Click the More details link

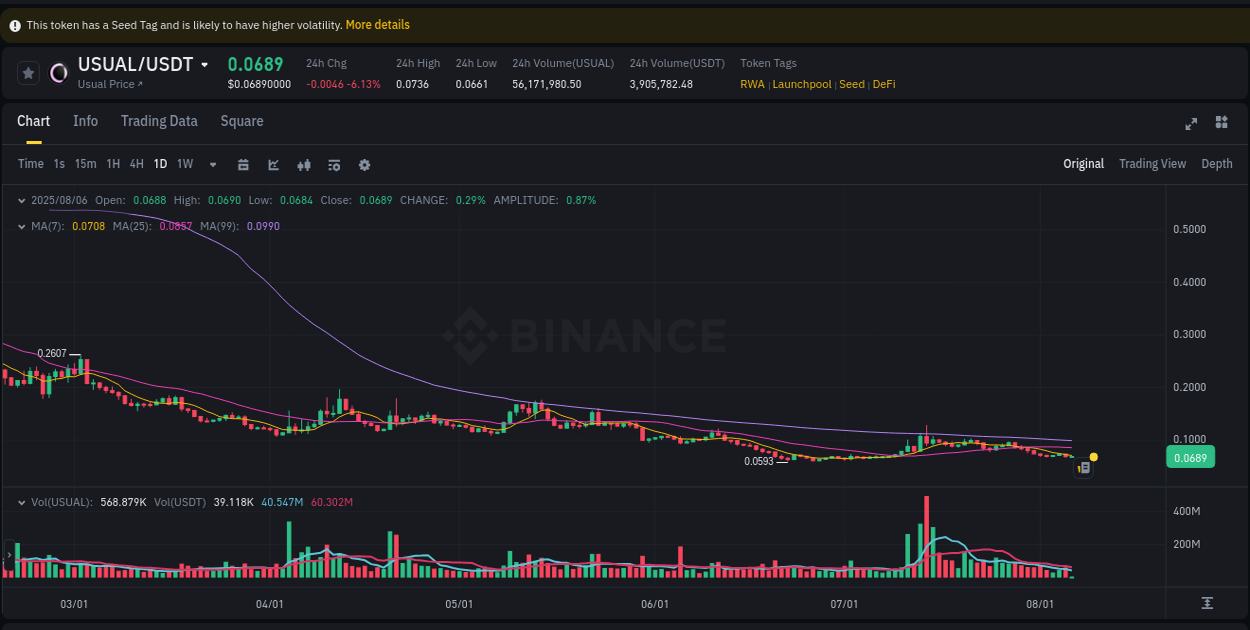point(377,24)
